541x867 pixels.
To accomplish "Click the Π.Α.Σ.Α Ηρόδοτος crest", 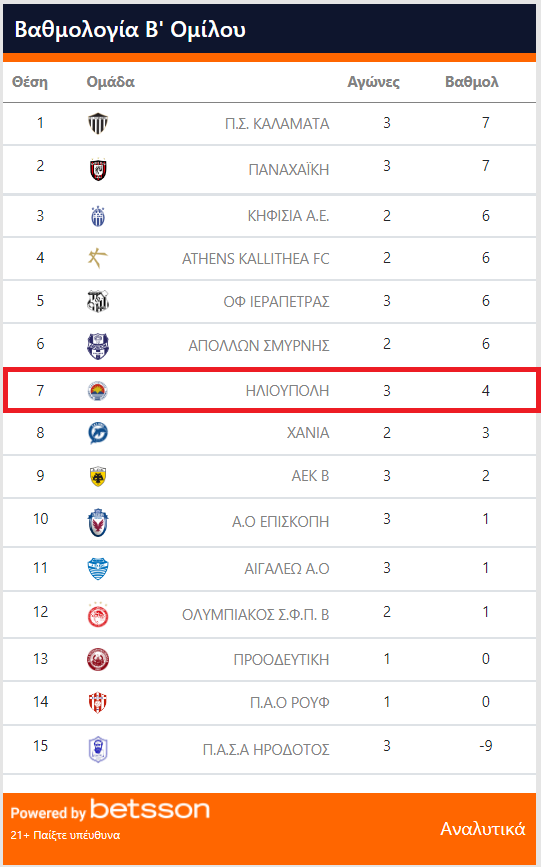I will click(x=98, y=750).
